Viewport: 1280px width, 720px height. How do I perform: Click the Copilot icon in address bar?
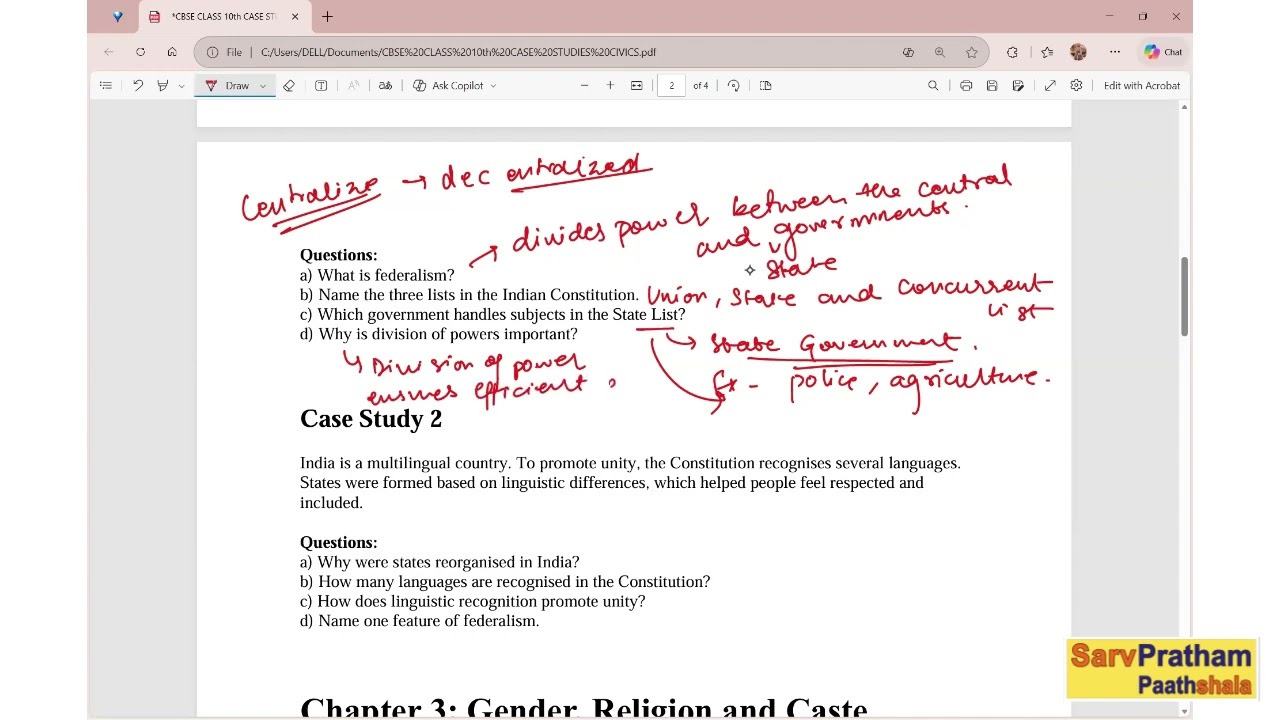pos(908,52)
